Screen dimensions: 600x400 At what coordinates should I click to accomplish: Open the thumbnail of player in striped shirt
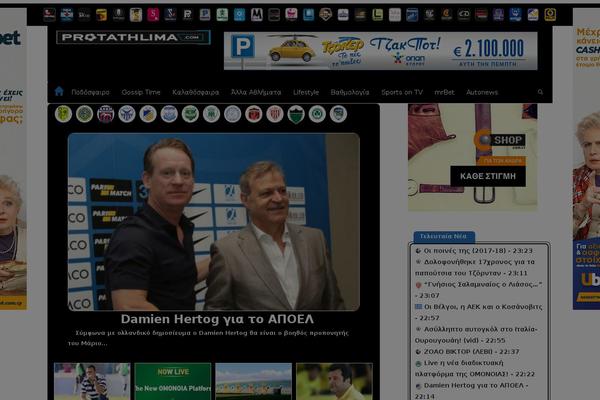point(92,382)
